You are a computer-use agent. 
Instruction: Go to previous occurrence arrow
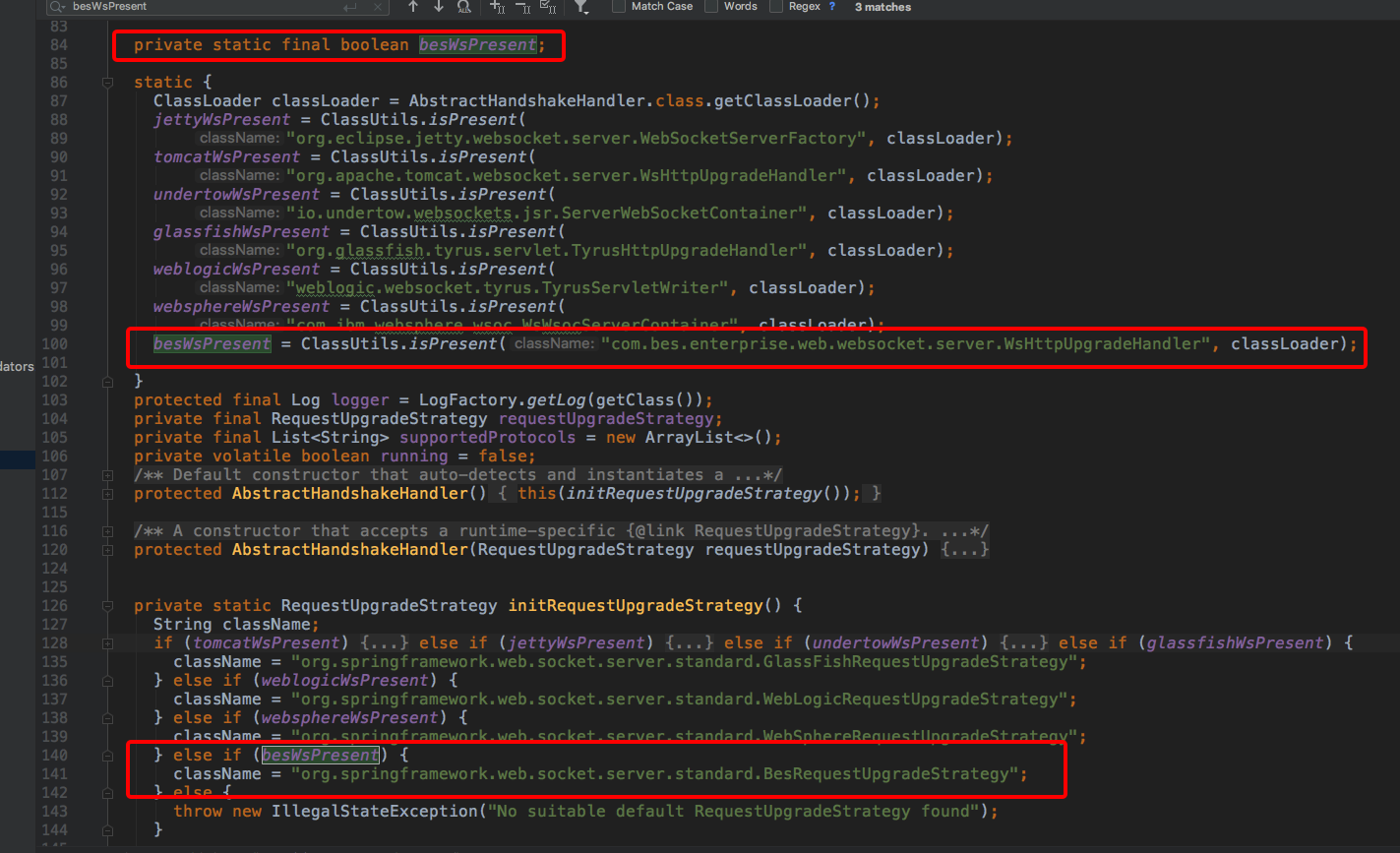click(413, 7)
